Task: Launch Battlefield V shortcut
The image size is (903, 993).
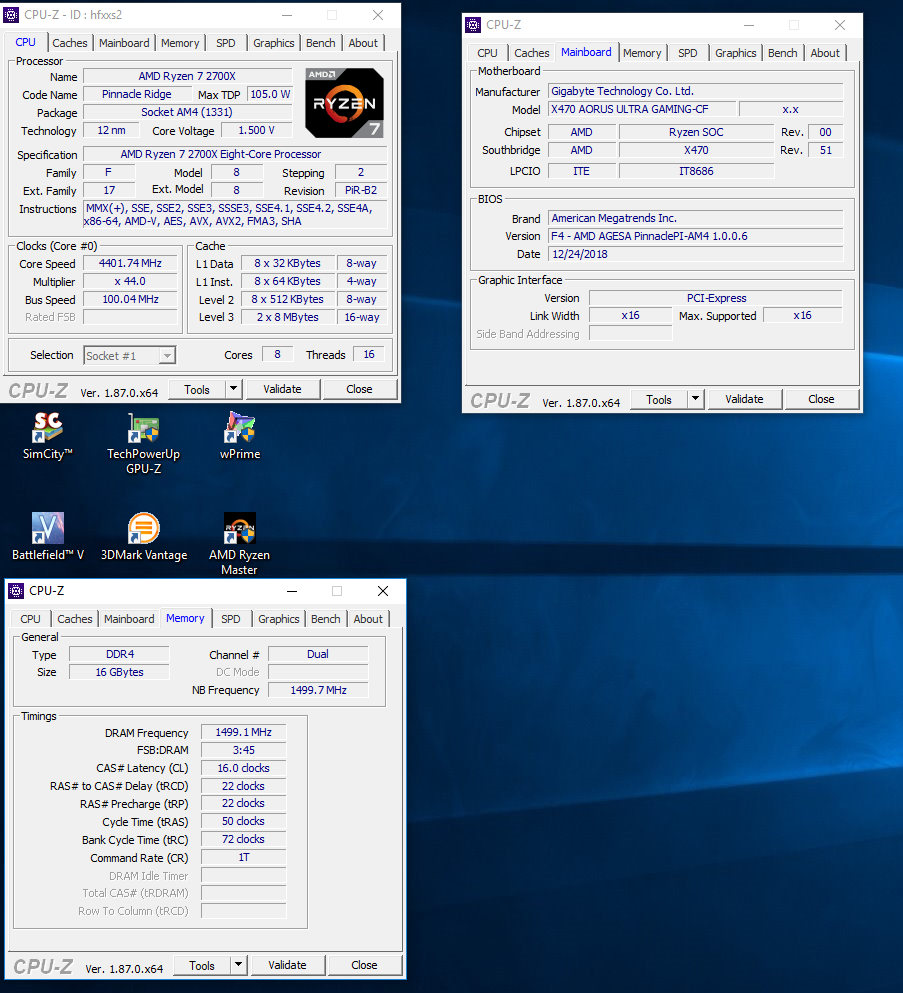Action: tap(47, 536)
